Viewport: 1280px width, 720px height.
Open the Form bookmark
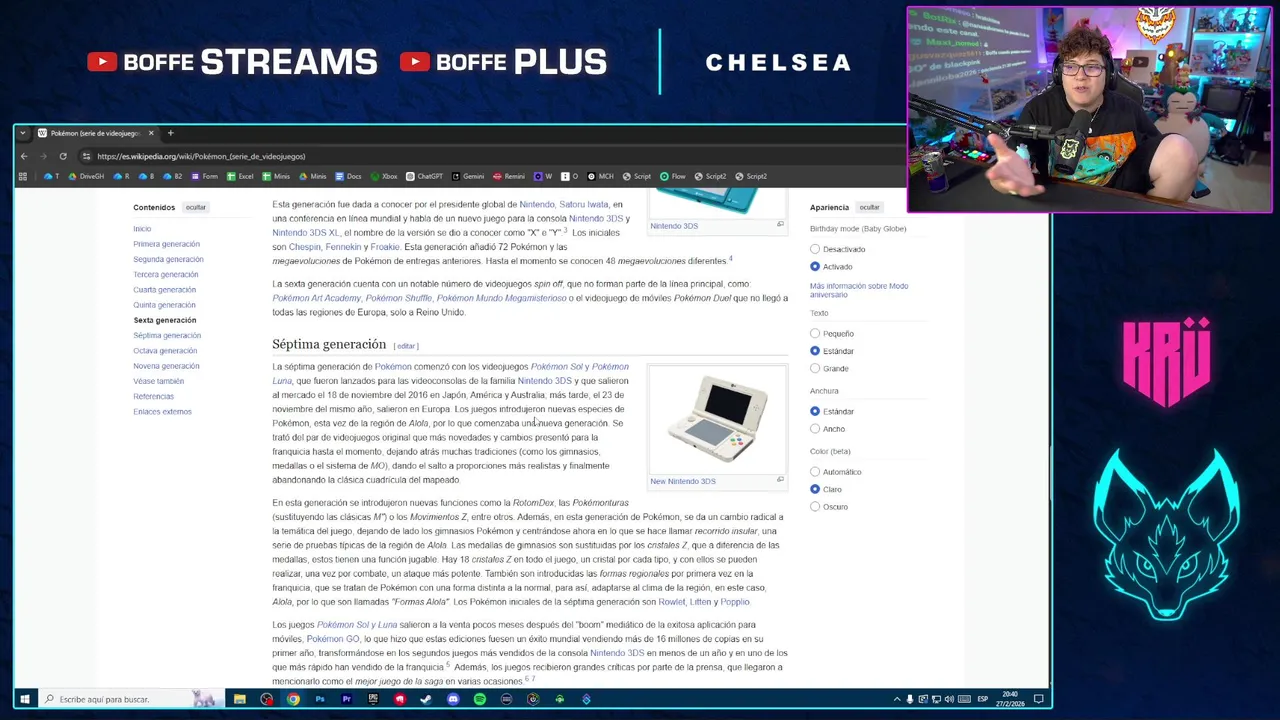tap(205, 176)
